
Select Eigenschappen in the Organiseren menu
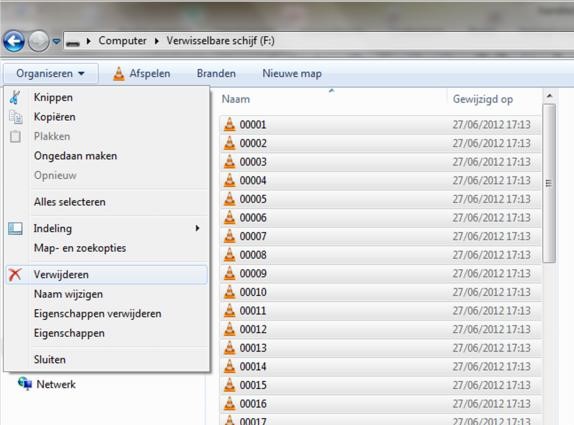(x=69, y=333)
